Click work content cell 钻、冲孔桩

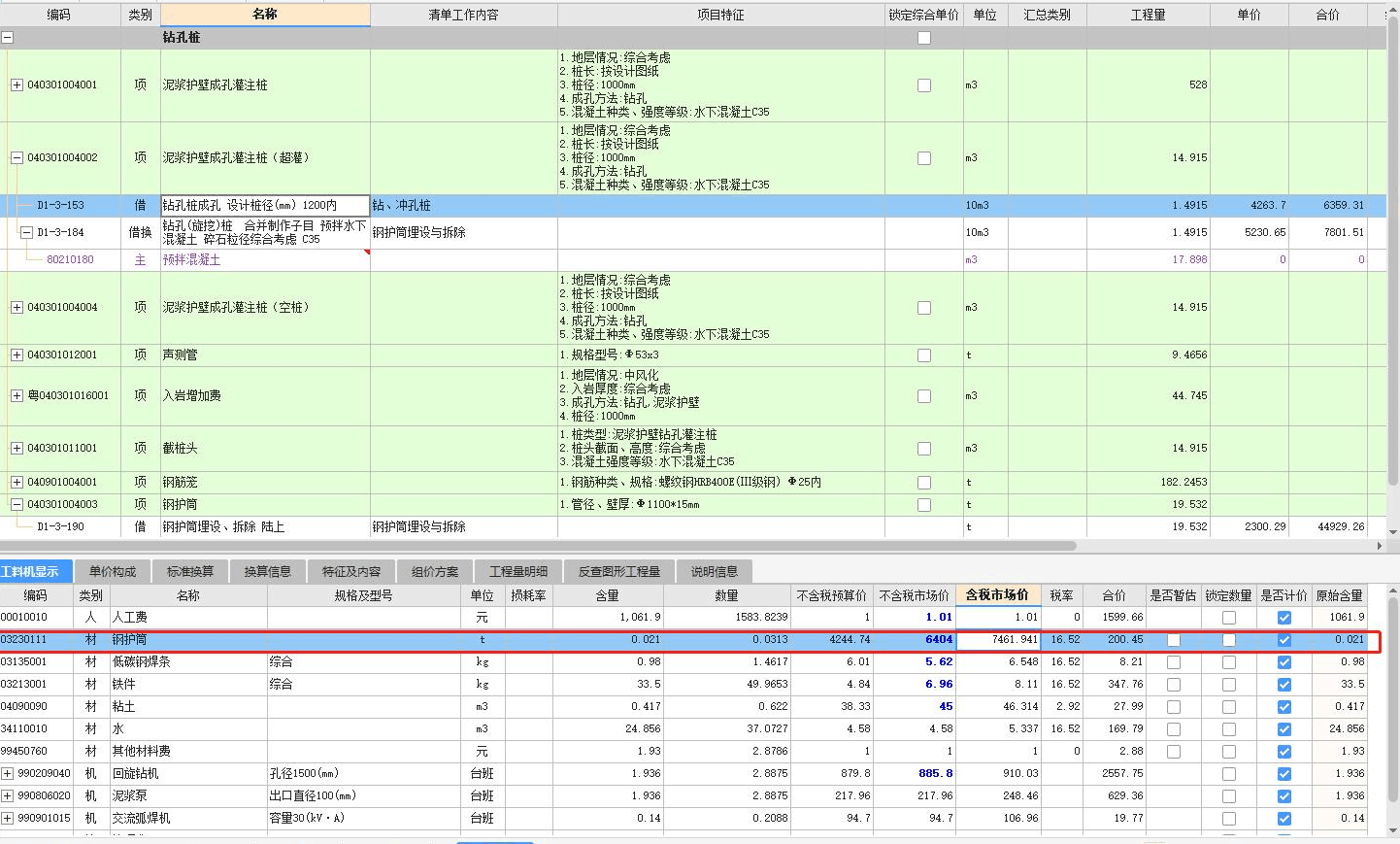[x=463, y=206]
